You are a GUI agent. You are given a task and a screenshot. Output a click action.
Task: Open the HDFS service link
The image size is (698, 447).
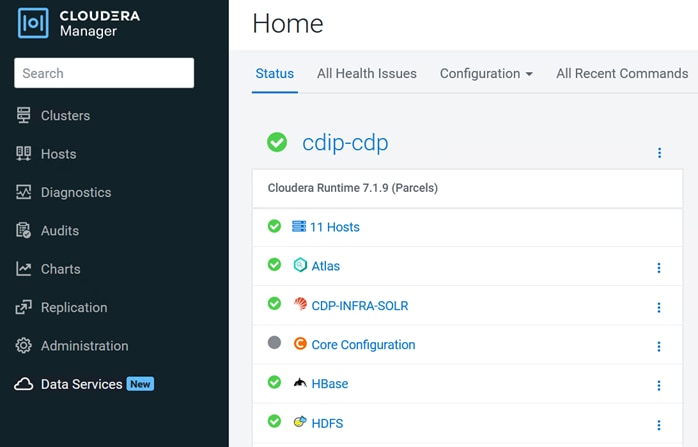click(327, 423)
